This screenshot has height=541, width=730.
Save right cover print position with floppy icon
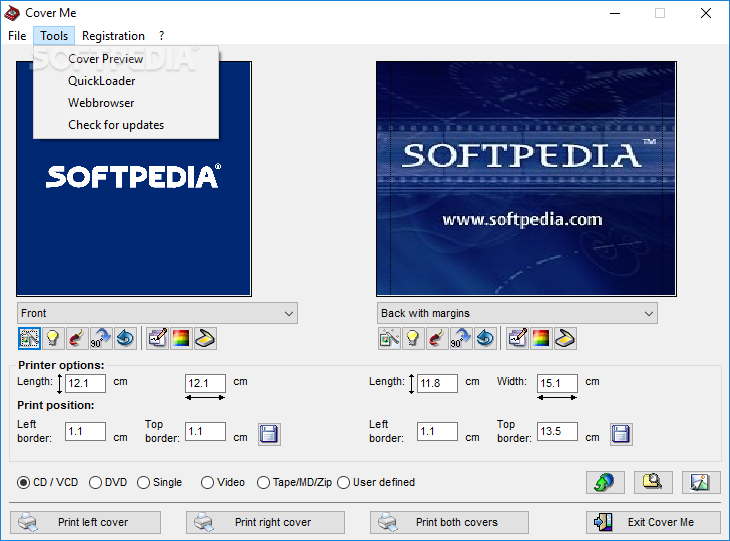[621, 434]
